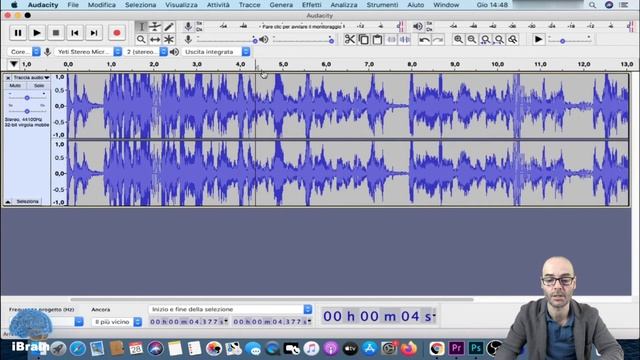Image resolution: width=640 pixels, height=360 pixels.
Task: Click the playback meter speaker icon
Action: click(x=418, y=27)
